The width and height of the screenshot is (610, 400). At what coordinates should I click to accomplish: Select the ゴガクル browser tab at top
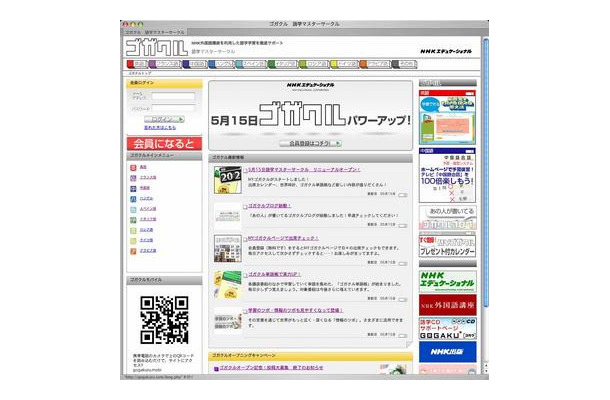155,32
